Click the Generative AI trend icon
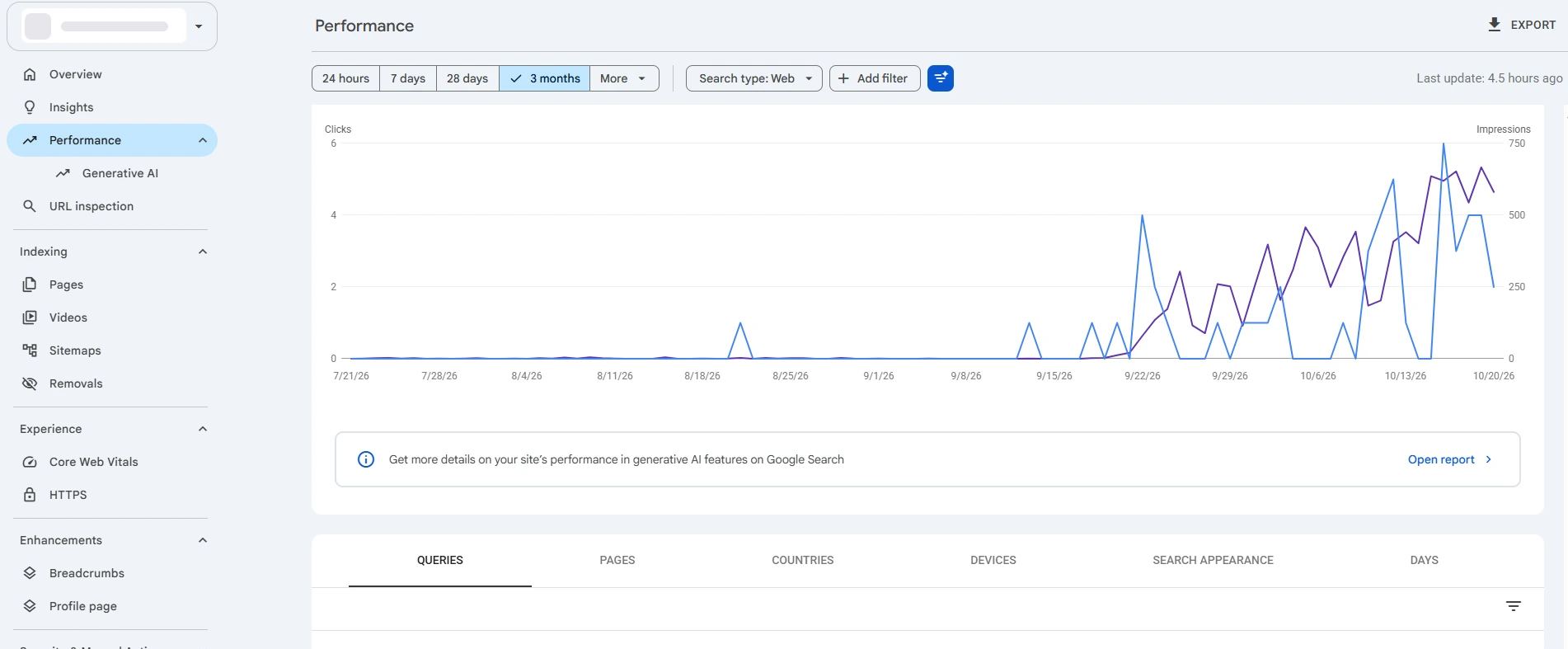The width and height of the screenshot is (1568, 649). pos(63,173)
